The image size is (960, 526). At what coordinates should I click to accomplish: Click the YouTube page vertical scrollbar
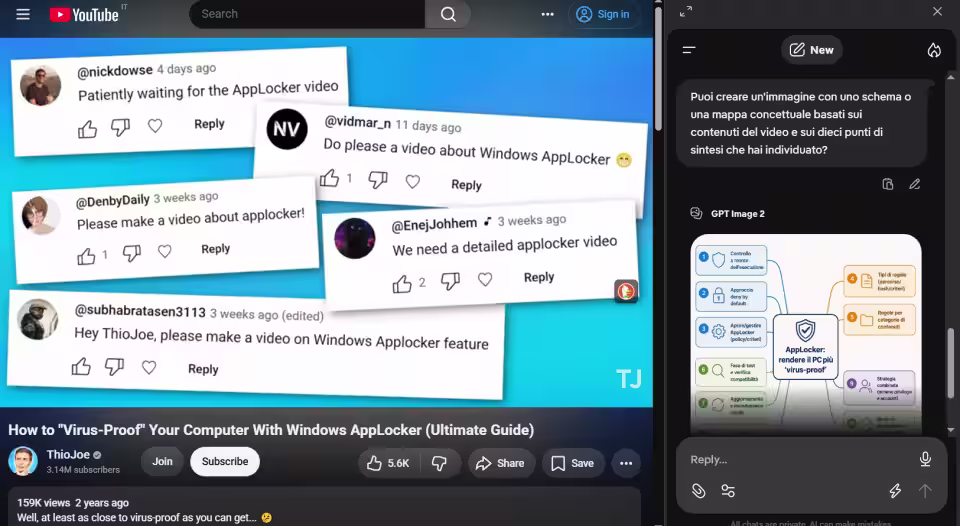658,67
